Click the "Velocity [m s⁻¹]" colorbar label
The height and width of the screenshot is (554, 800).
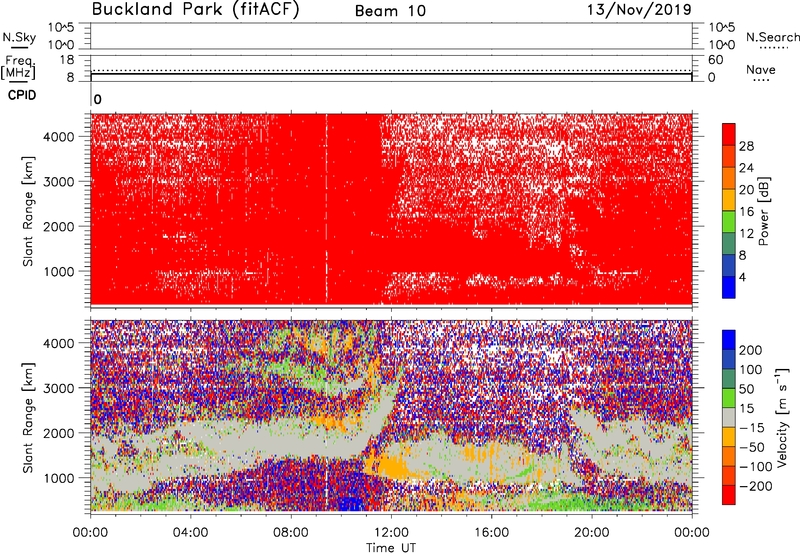pyautogui.click(x=782, y=417)
